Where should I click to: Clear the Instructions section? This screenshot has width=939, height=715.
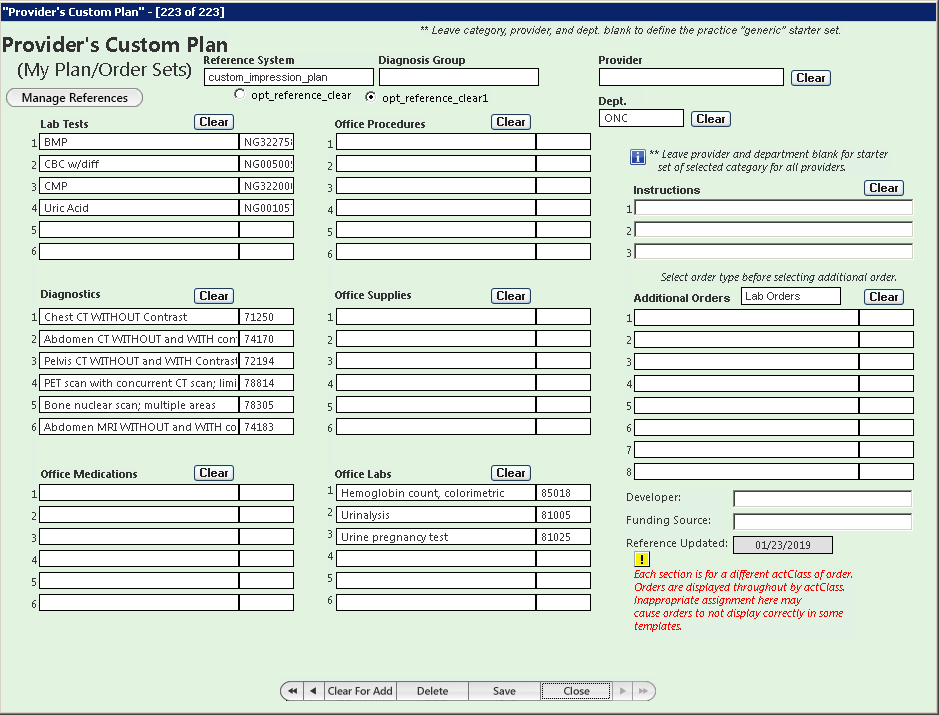click(884, 188)
